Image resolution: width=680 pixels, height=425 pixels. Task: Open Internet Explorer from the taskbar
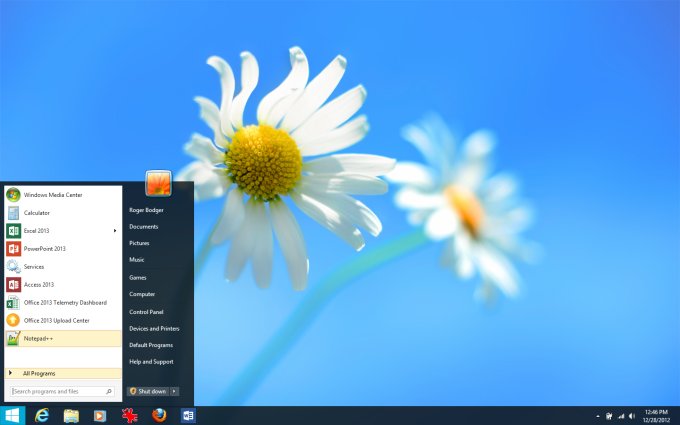[x=42, y=415]
